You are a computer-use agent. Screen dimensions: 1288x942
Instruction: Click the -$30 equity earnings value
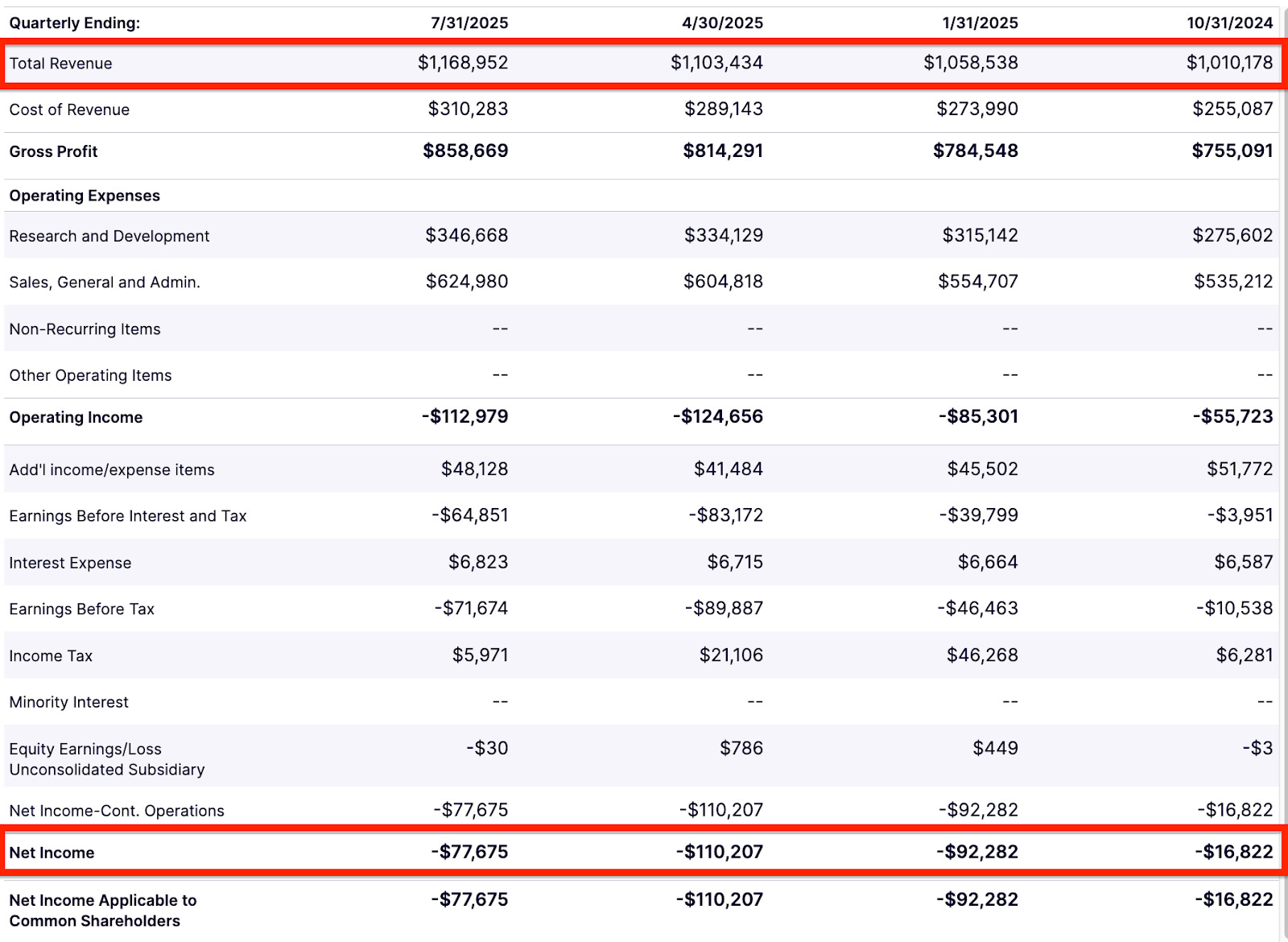coord(487,749)
